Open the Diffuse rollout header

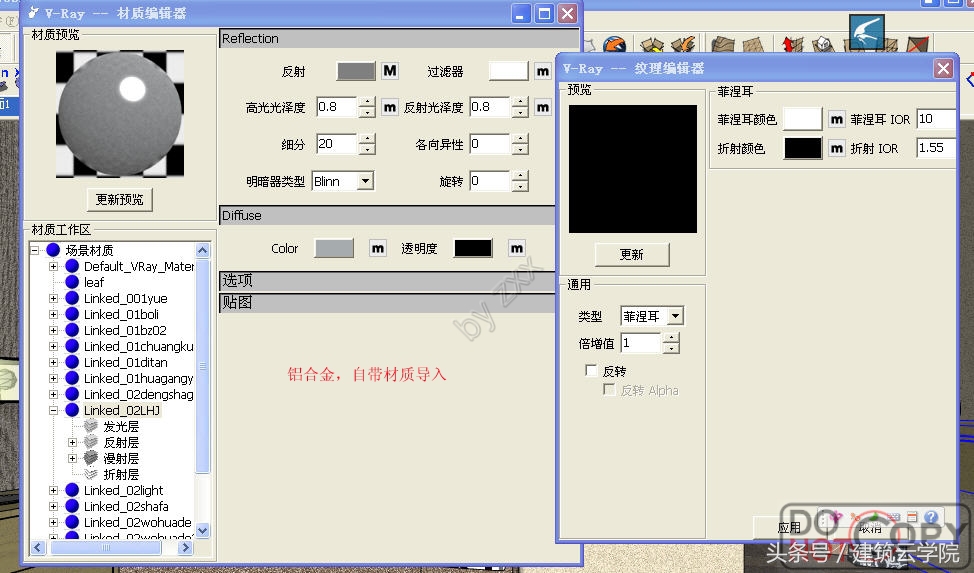pyautogui.click(x=387, y=216)
